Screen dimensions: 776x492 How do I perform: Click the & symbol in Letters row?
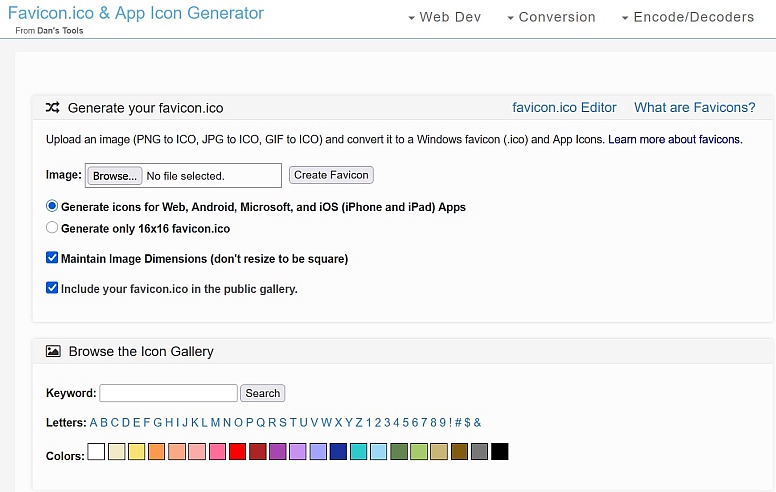coord(478,423)
